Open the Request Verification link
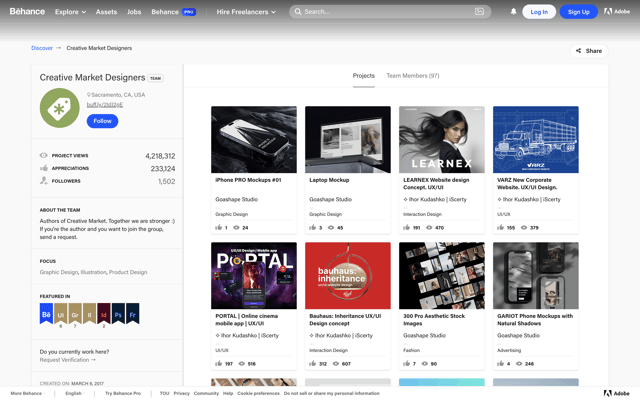Viewport: 640px width, 400px height. 67,360
